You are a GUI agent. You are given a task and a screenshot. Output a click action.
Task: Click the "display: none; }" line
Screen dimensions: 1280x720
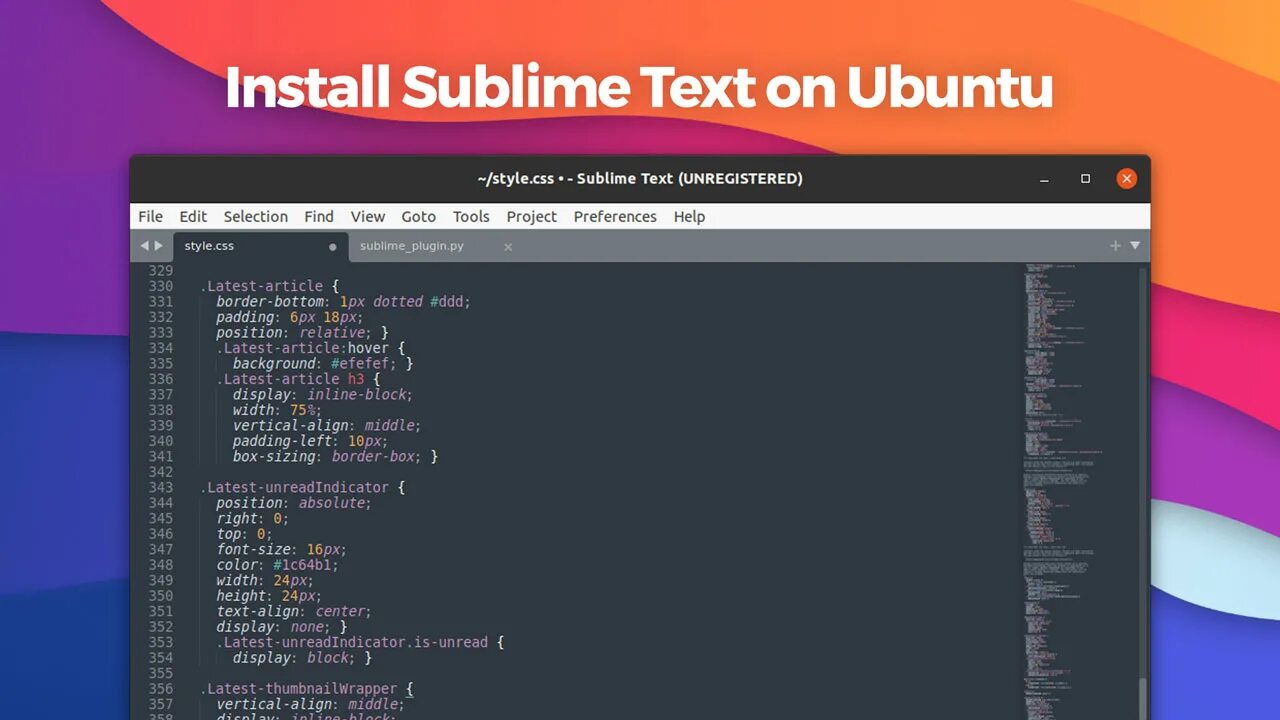281,627
